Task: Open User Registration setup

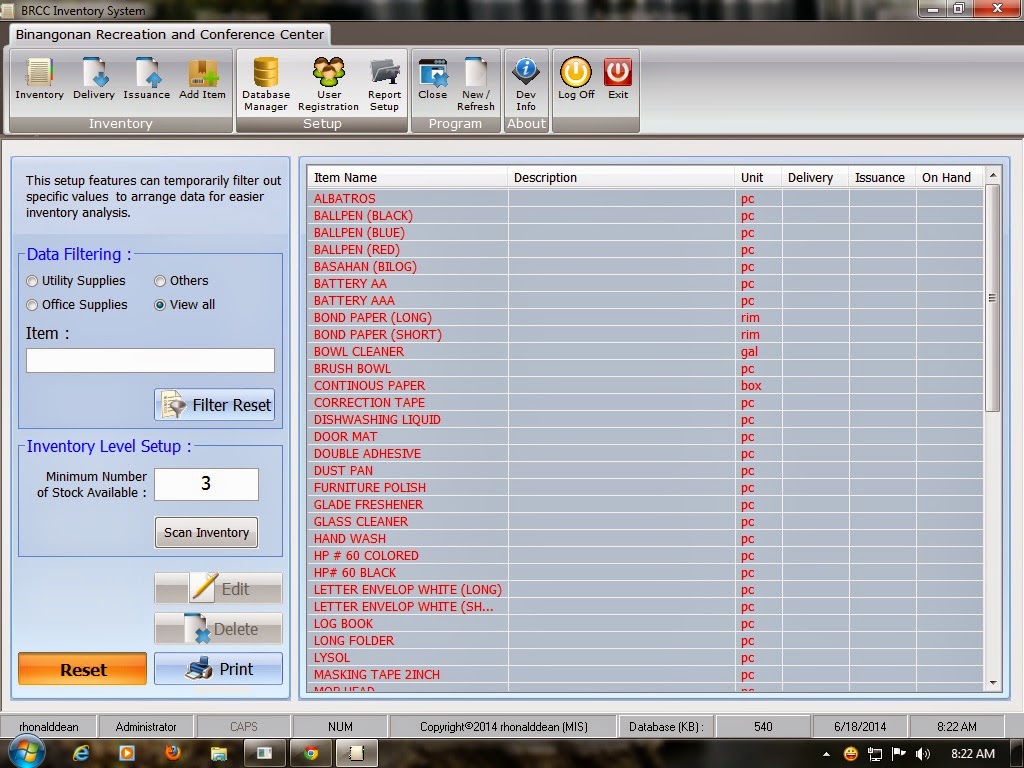Action: [x=328, y=80]
